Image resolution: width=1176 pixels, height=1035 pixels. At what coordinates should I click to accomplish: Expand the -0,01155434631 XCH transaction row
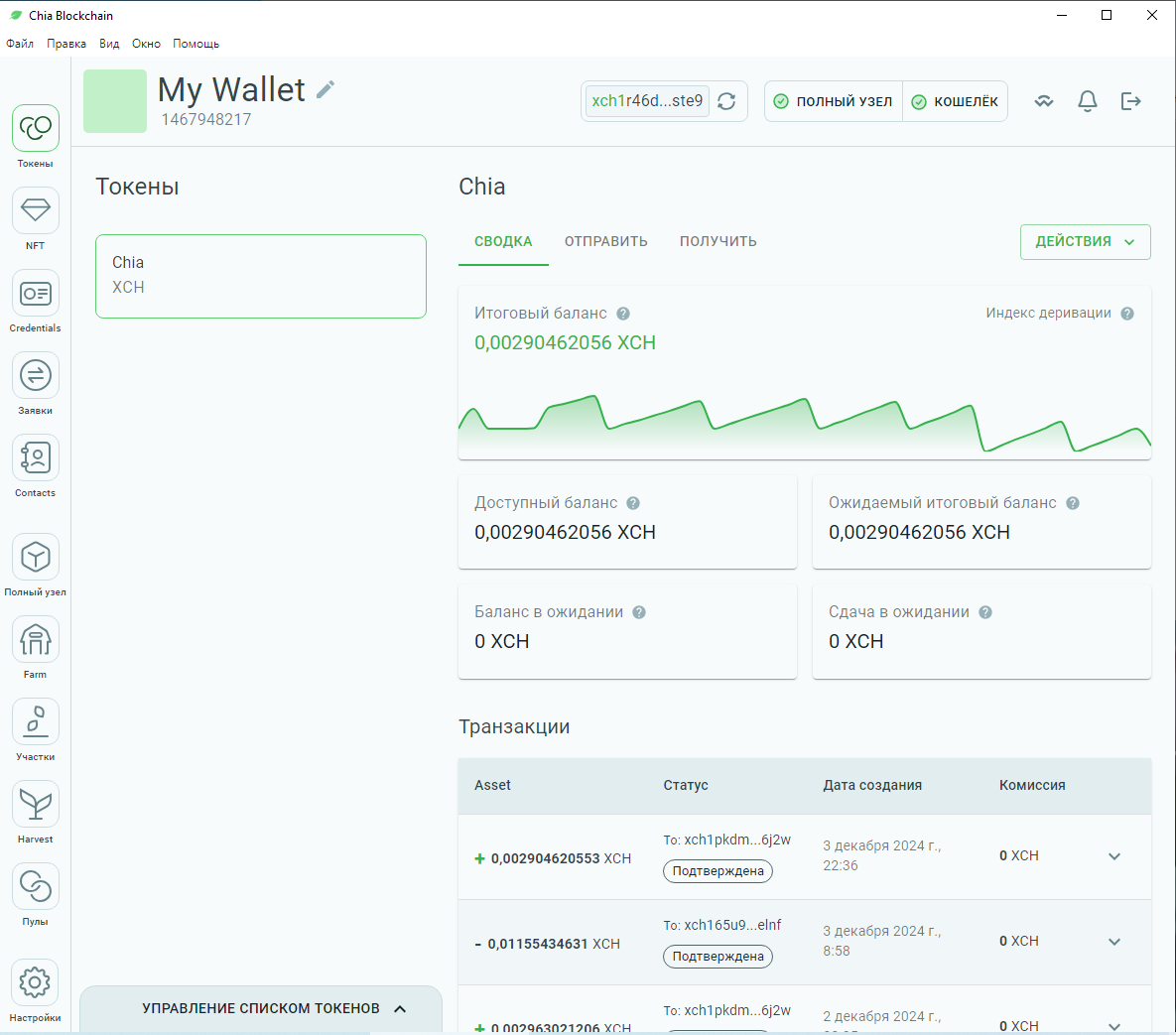coord(1114,942)
